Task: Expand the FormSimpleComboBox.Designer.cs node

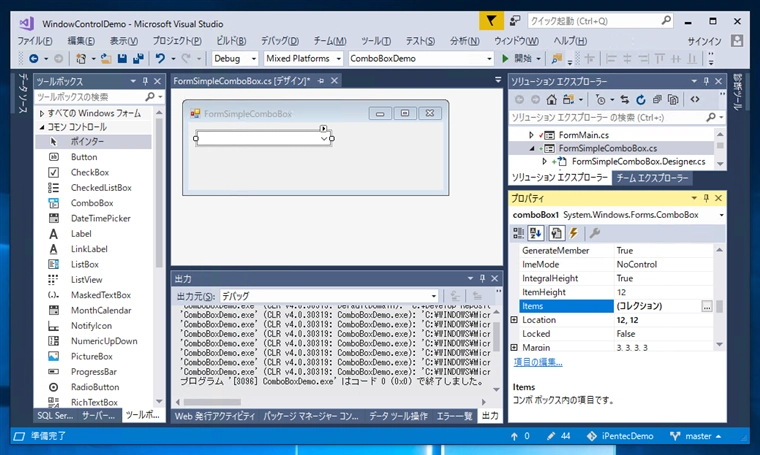Action: tap(544, 161)
